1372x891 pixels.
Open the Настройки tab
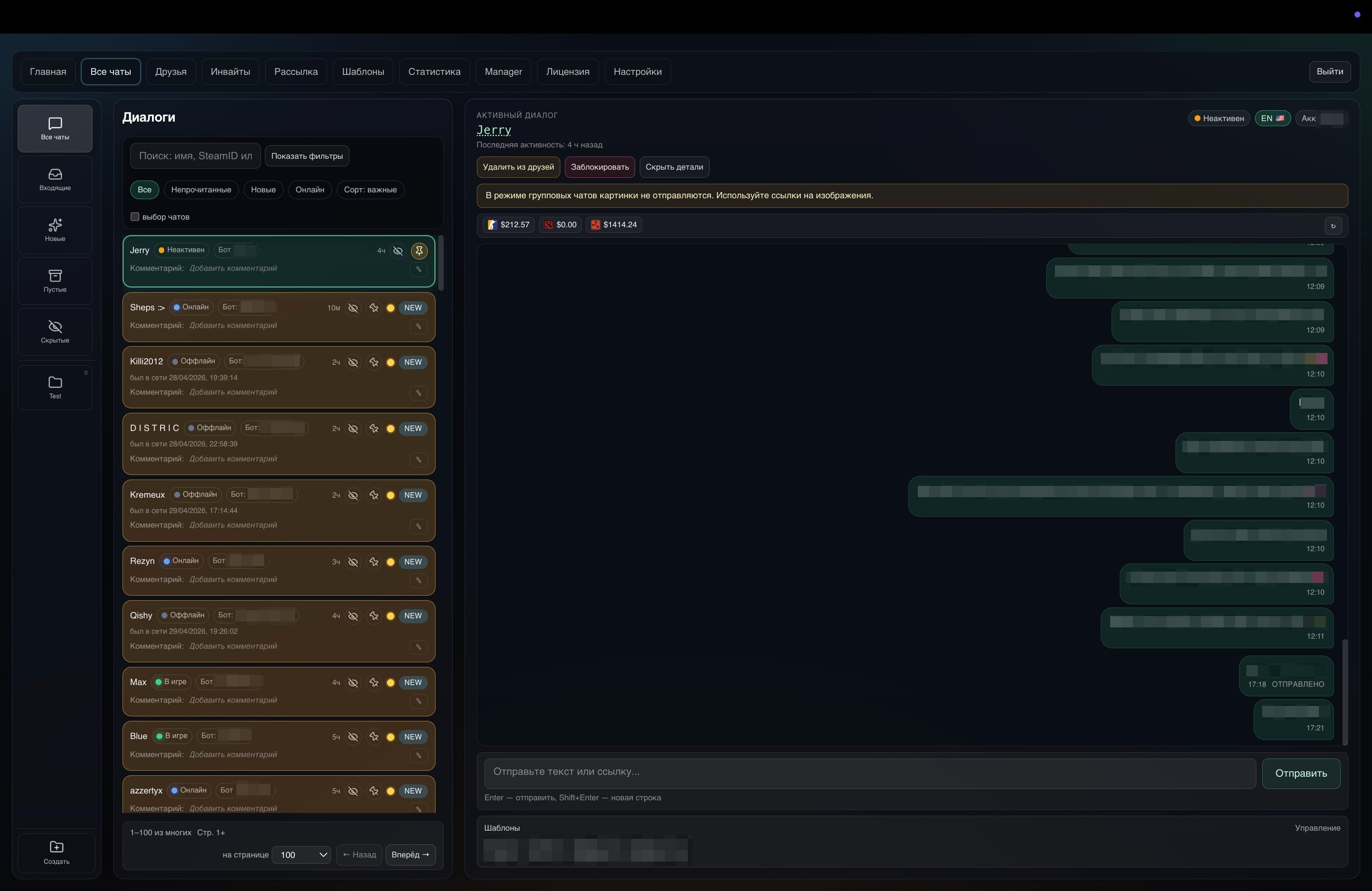(637, 72)
